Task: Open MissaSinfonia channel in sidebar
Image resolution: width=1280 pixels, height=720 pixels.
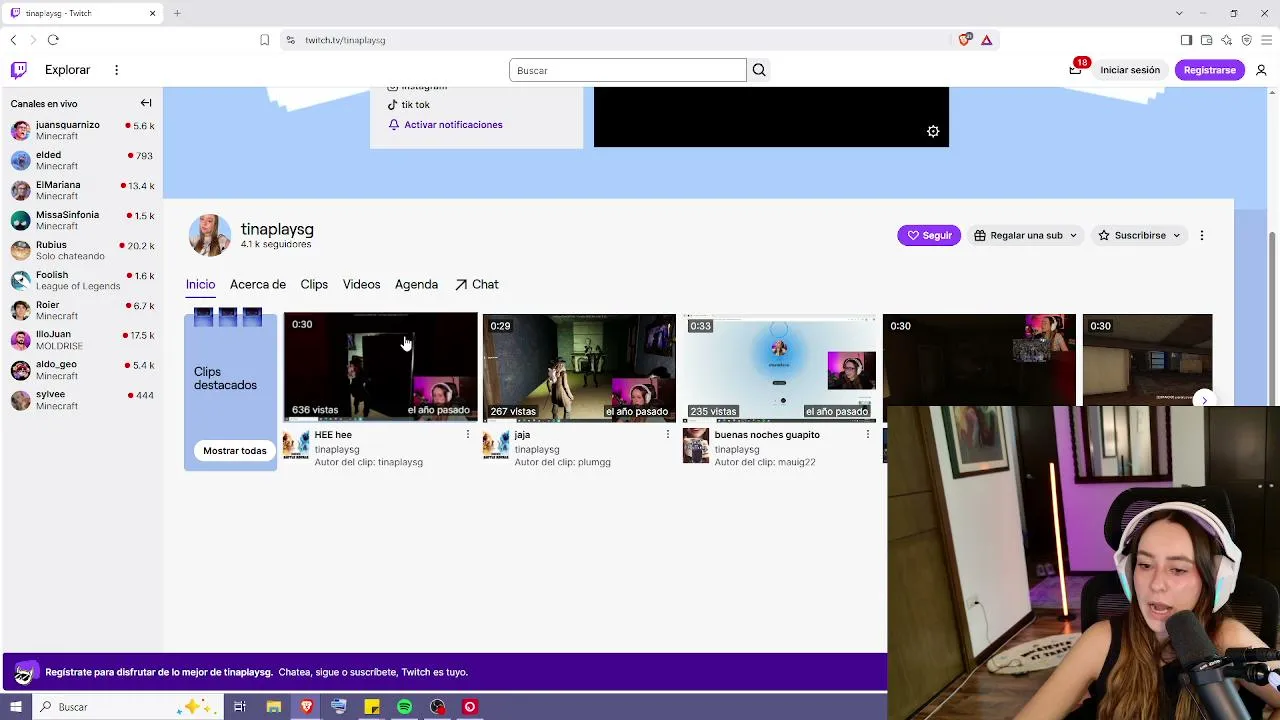Action: (x=82, y=220)
